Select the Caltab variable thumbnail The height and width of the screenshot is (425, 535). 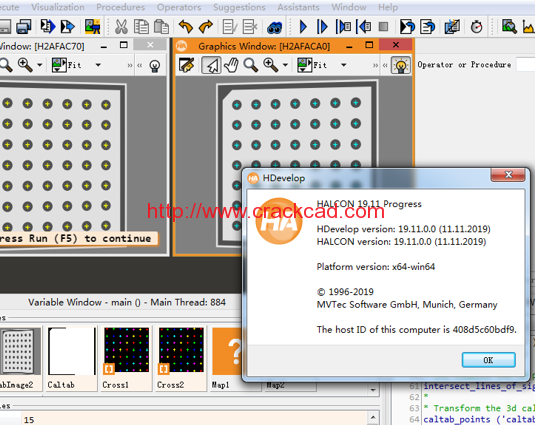click(71, 357)
